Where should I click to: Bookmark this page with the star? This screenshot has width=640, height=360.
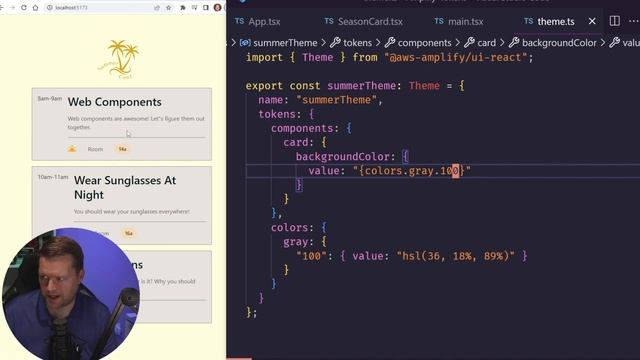169,7
